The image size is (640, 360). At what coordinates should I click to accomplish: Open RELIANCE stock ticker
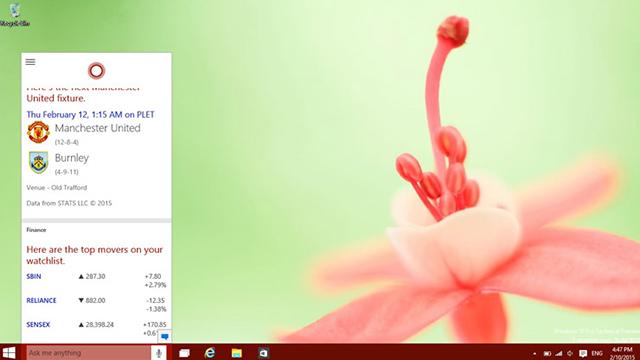tap(41, 300)
